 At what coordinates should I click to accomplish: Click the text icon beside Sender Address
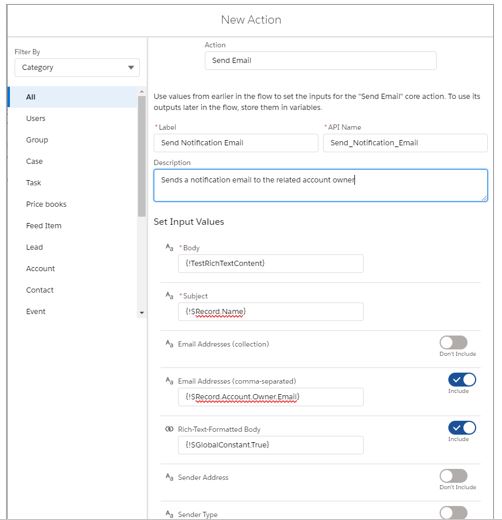tap(169, 477)
